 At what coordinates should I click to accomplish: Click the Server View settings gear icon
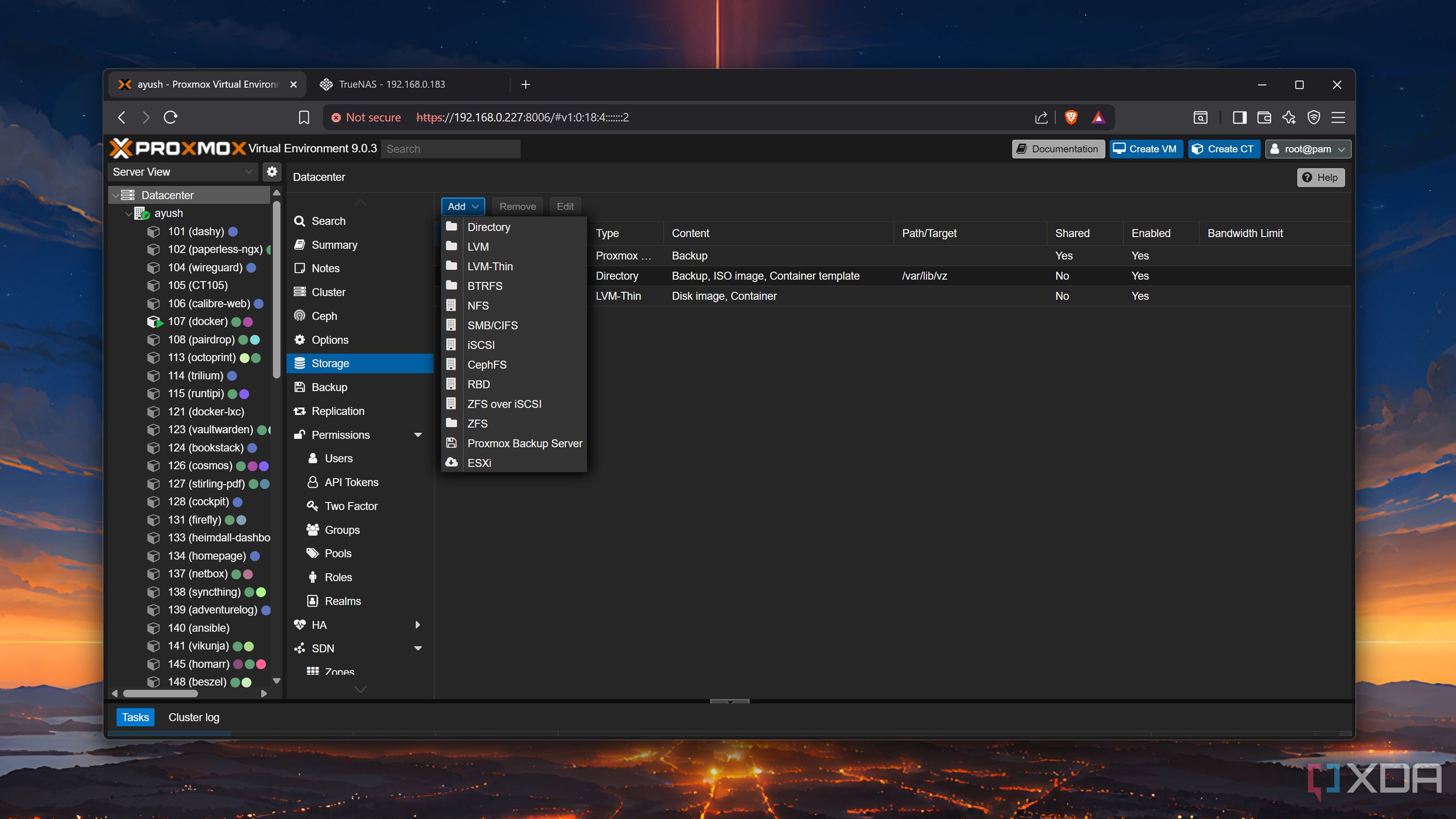coord(272,171)
